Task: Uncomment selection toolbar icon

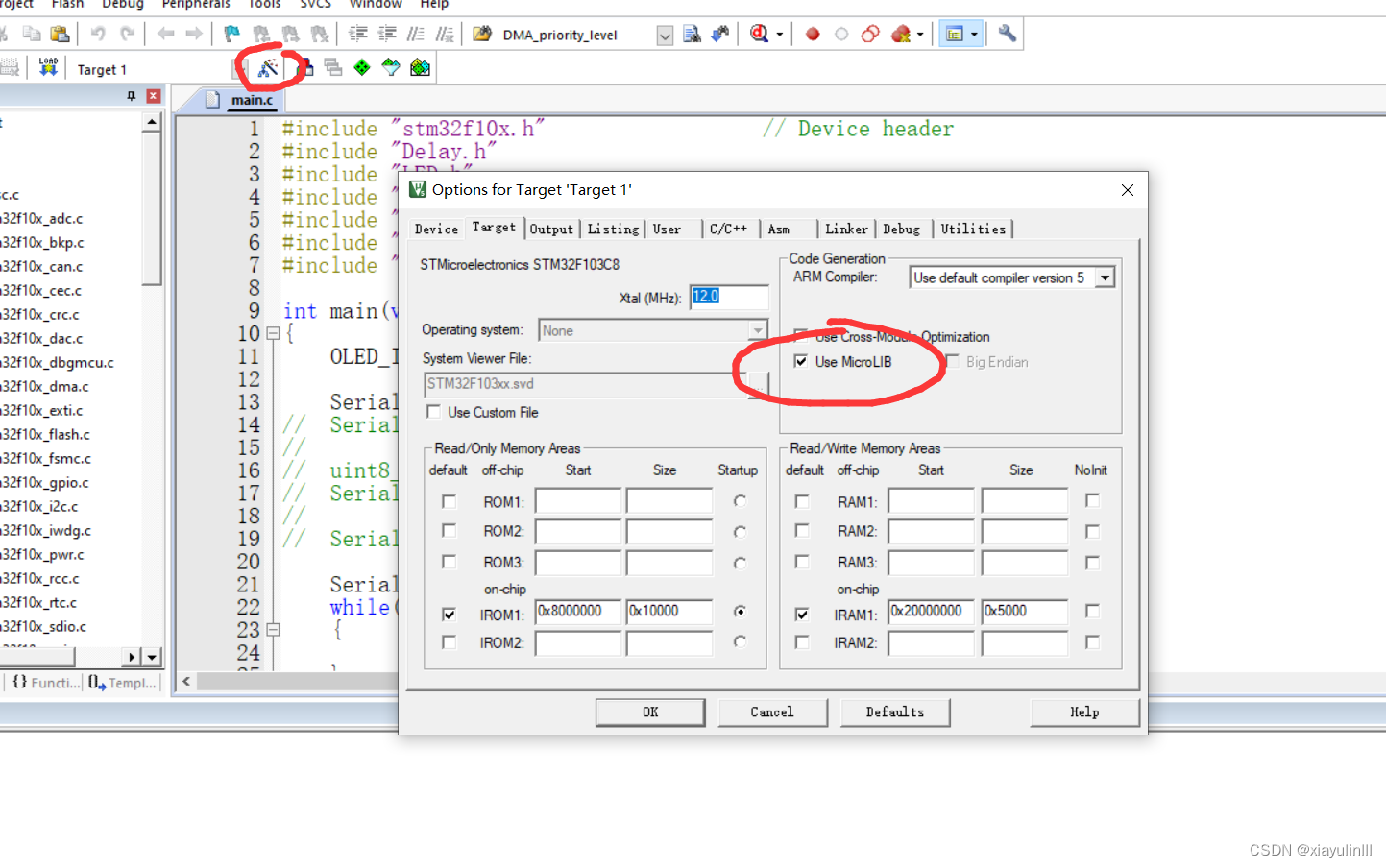Action: [x=445, y=34]
